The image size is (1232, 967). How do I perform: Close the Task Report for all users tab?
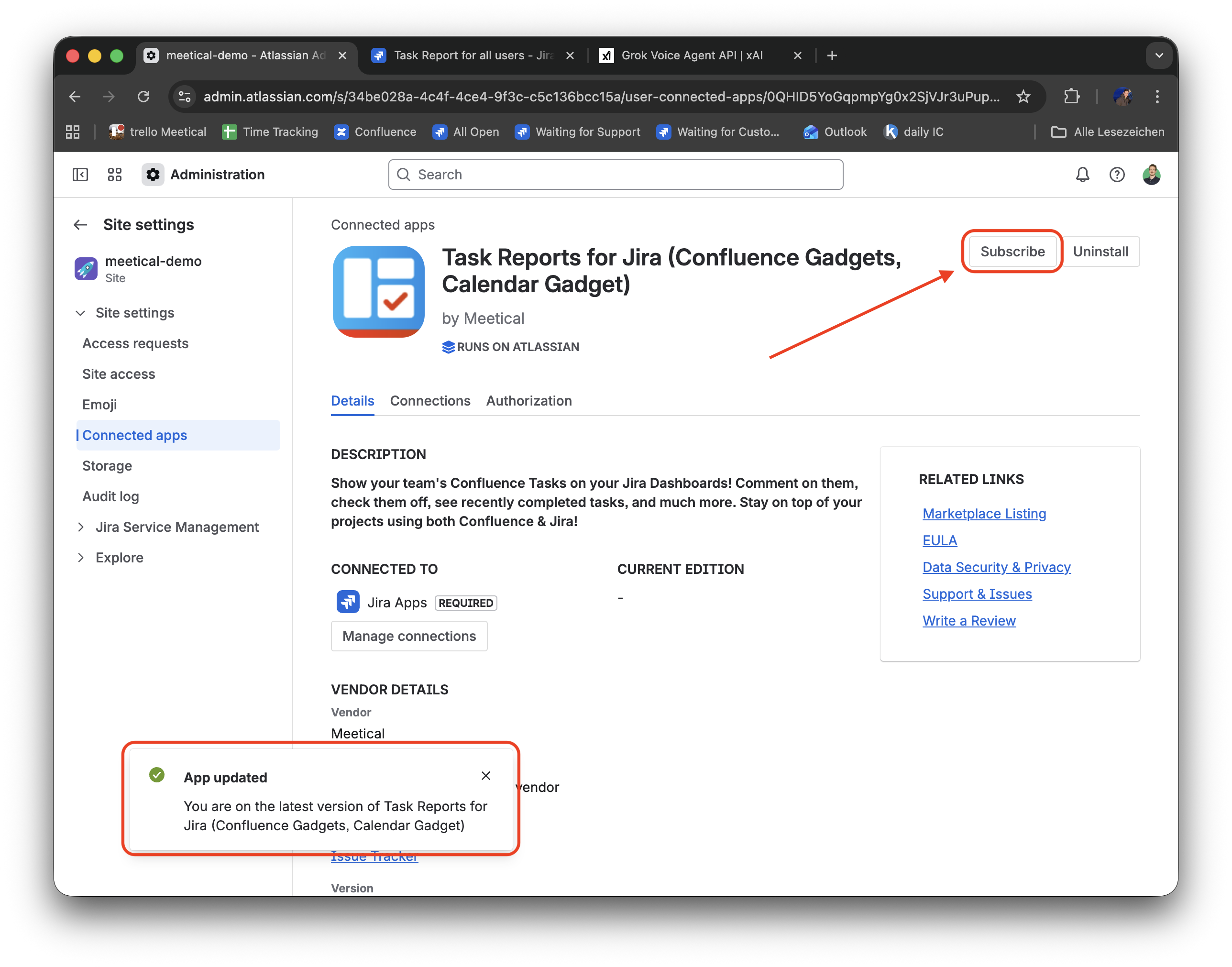click(570, 55)
